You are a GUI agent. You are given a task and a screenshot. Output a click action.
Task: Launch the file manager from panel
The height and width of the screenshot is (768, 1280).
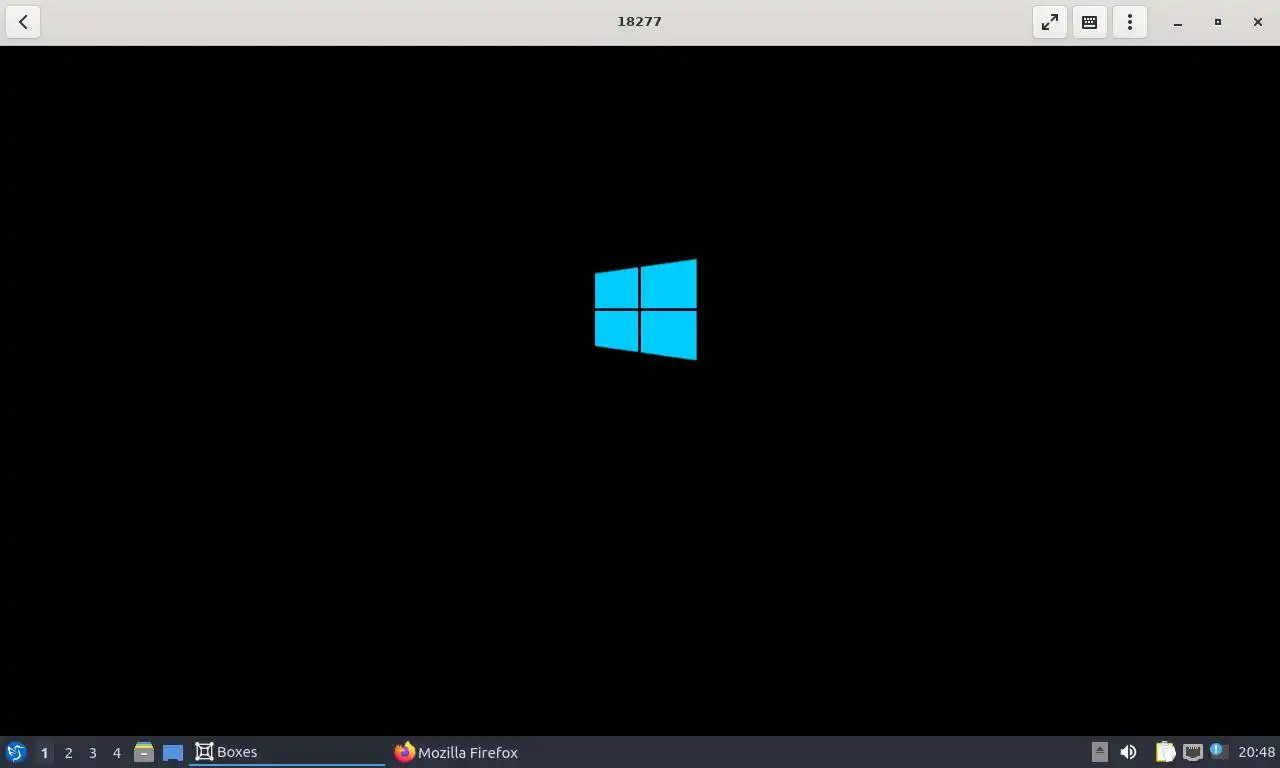pos(144,752)
